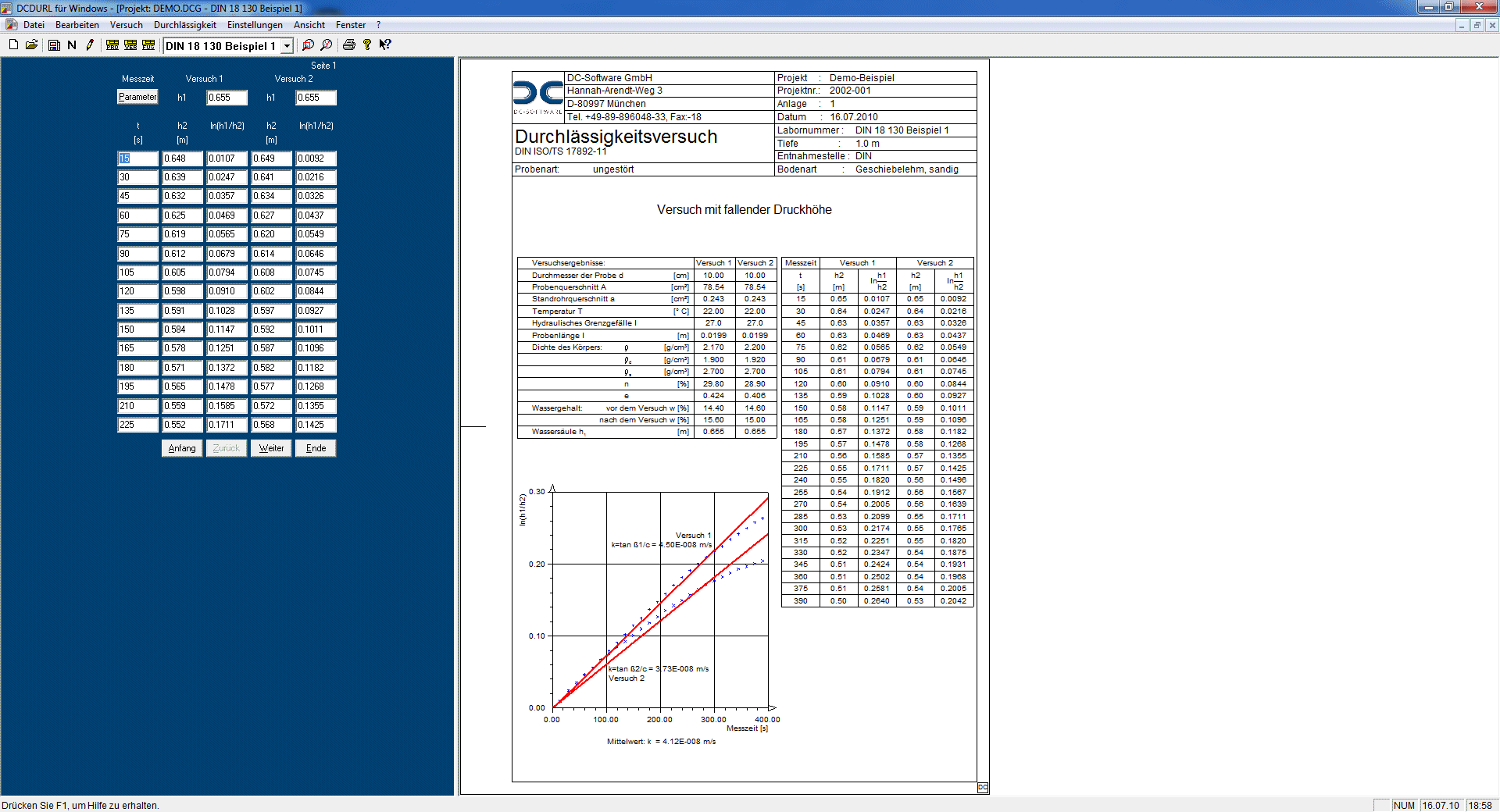
Task: Click the Mittelwert k = 4.12E-008 text
Action: pyautogui.click(x=661, y=742)
